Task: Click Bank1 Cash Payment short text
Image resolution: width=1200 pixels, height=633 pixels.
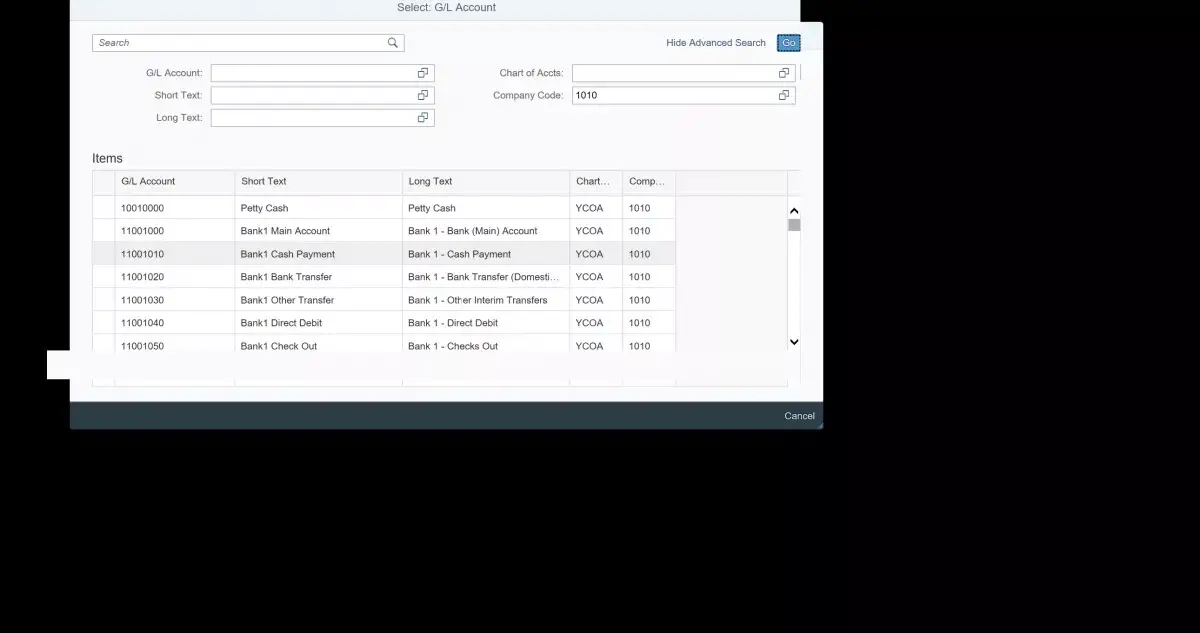Action: click(288, 254)
